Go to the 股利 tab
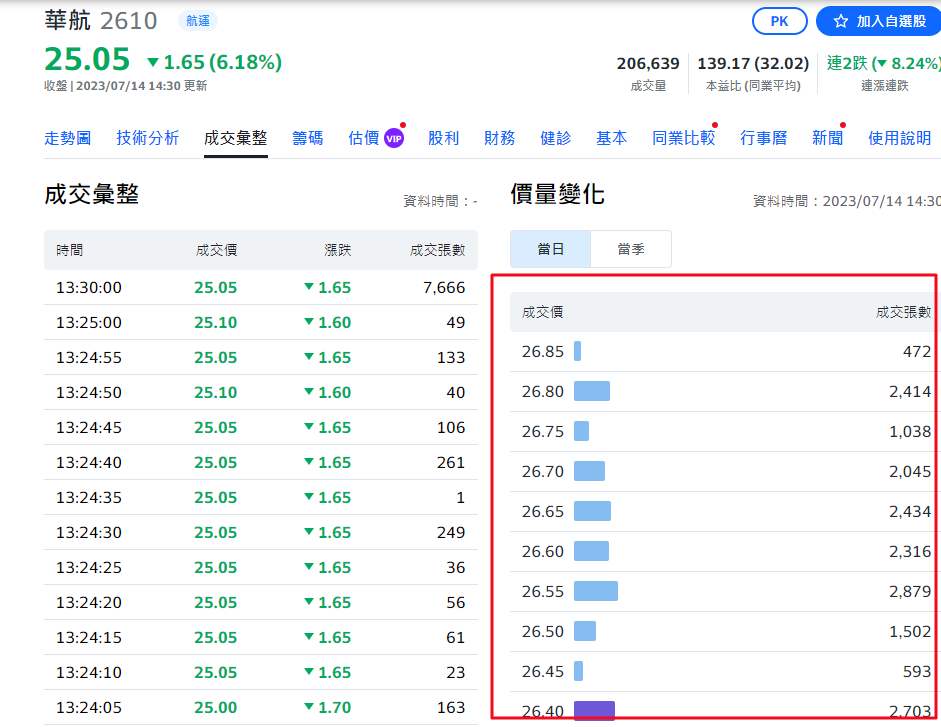 click(443, 139)
